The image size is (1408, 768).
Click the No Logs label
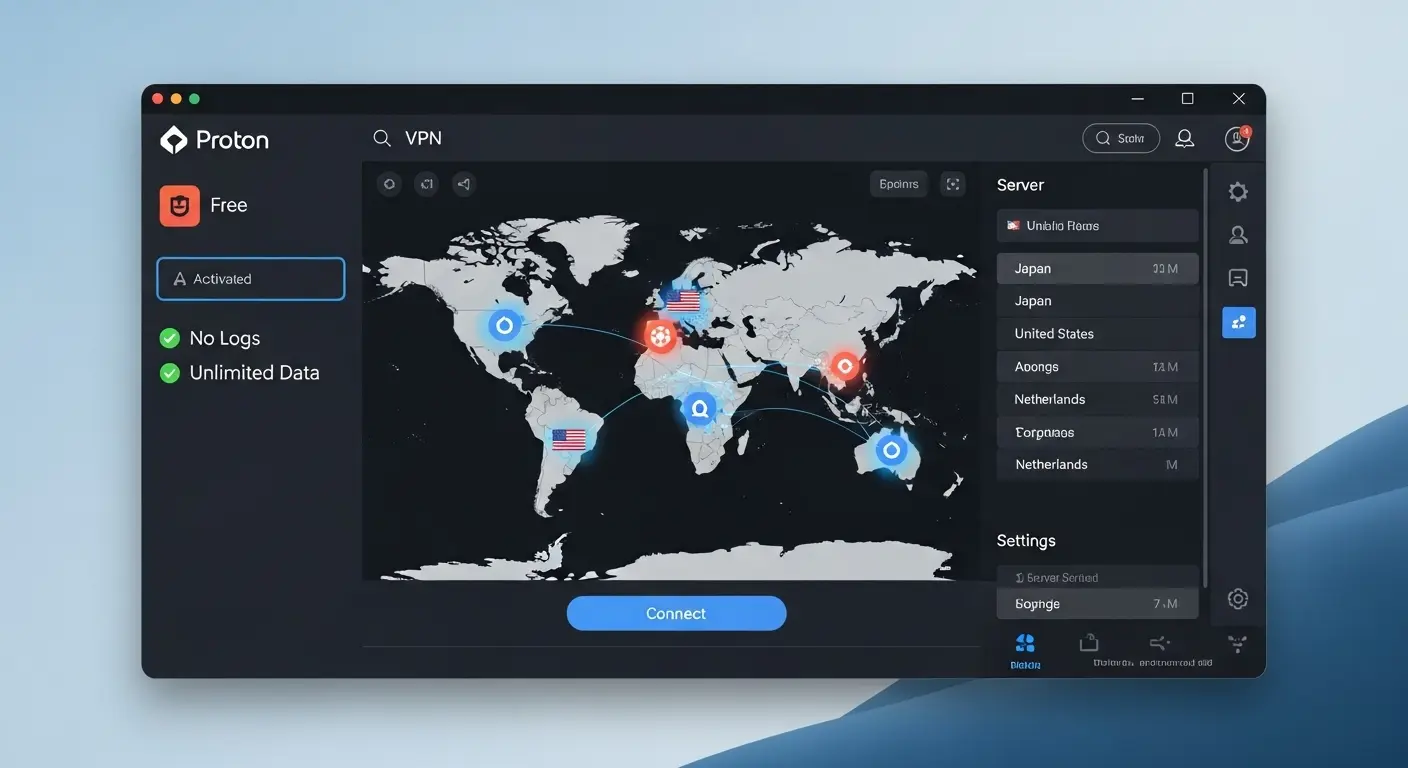coord(225,338)
